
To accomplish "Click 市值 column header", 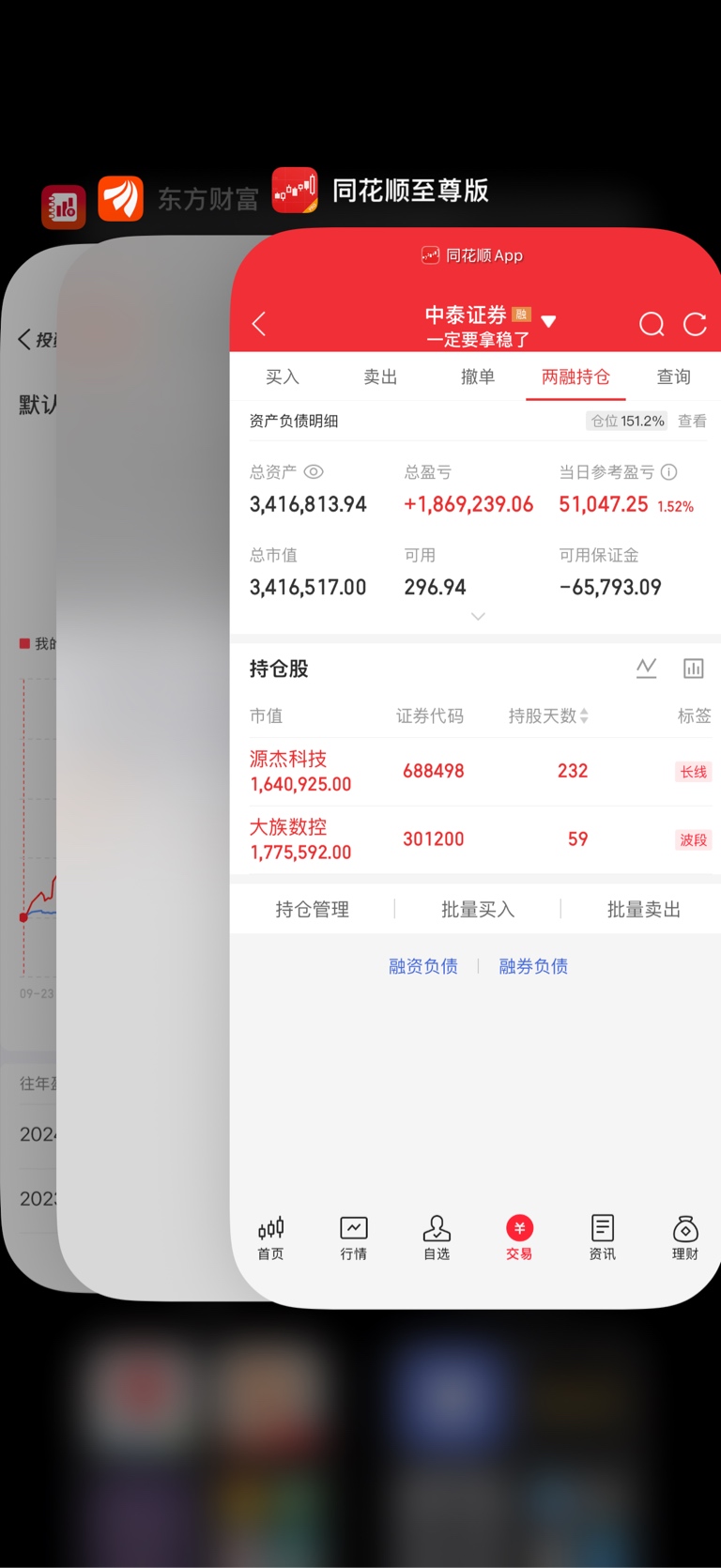I will tap(266, 715).
